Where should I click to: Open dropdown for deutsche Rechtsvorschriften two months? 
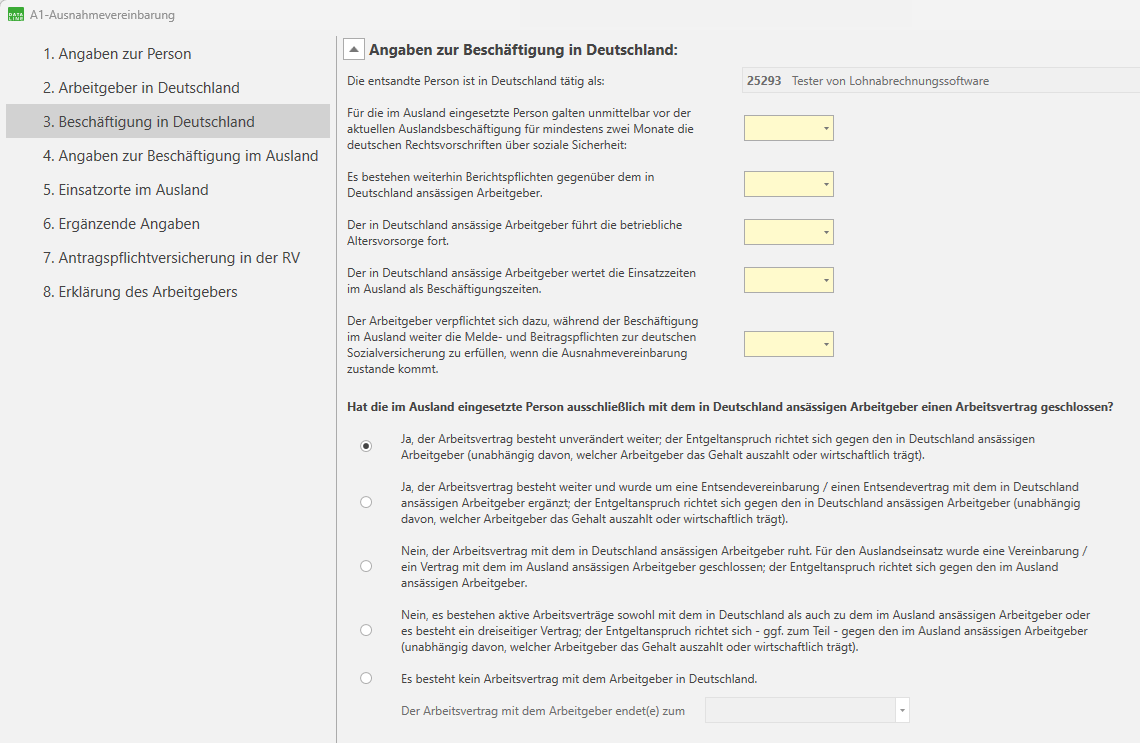(789, 129)
